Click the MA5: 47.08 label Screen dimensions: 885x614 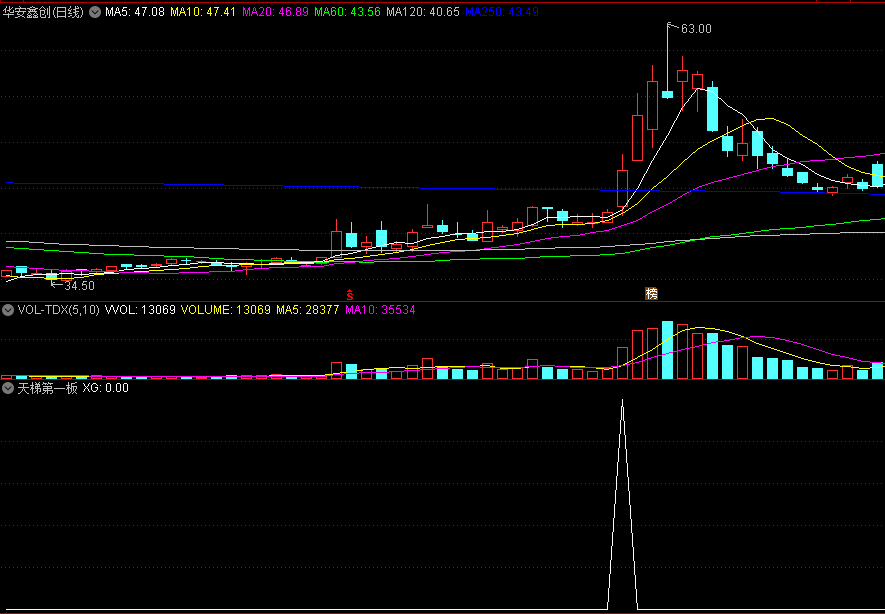pos(135,12)
